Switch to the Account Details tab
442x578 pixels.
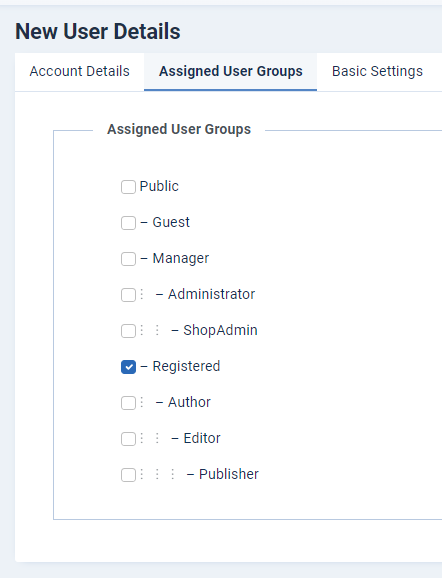[80, 72]
